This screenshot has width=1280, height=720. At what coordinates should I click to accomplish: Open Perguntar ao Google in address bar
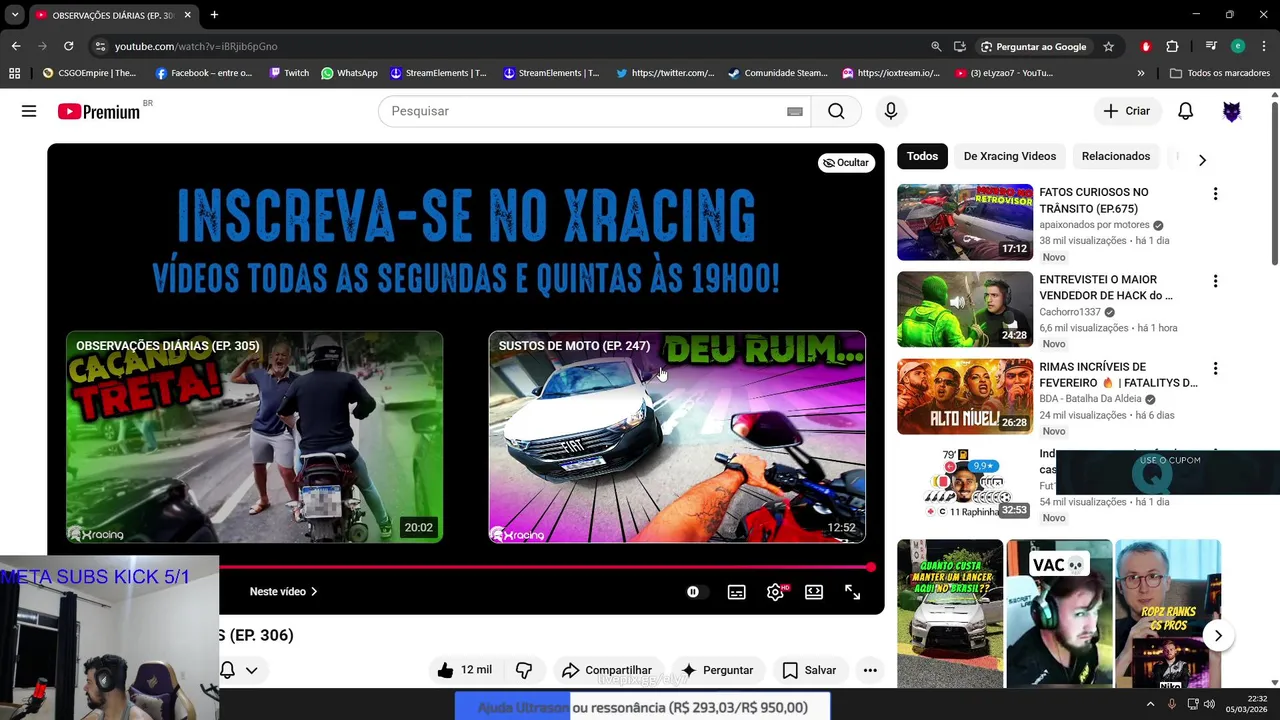(1034, 46)
